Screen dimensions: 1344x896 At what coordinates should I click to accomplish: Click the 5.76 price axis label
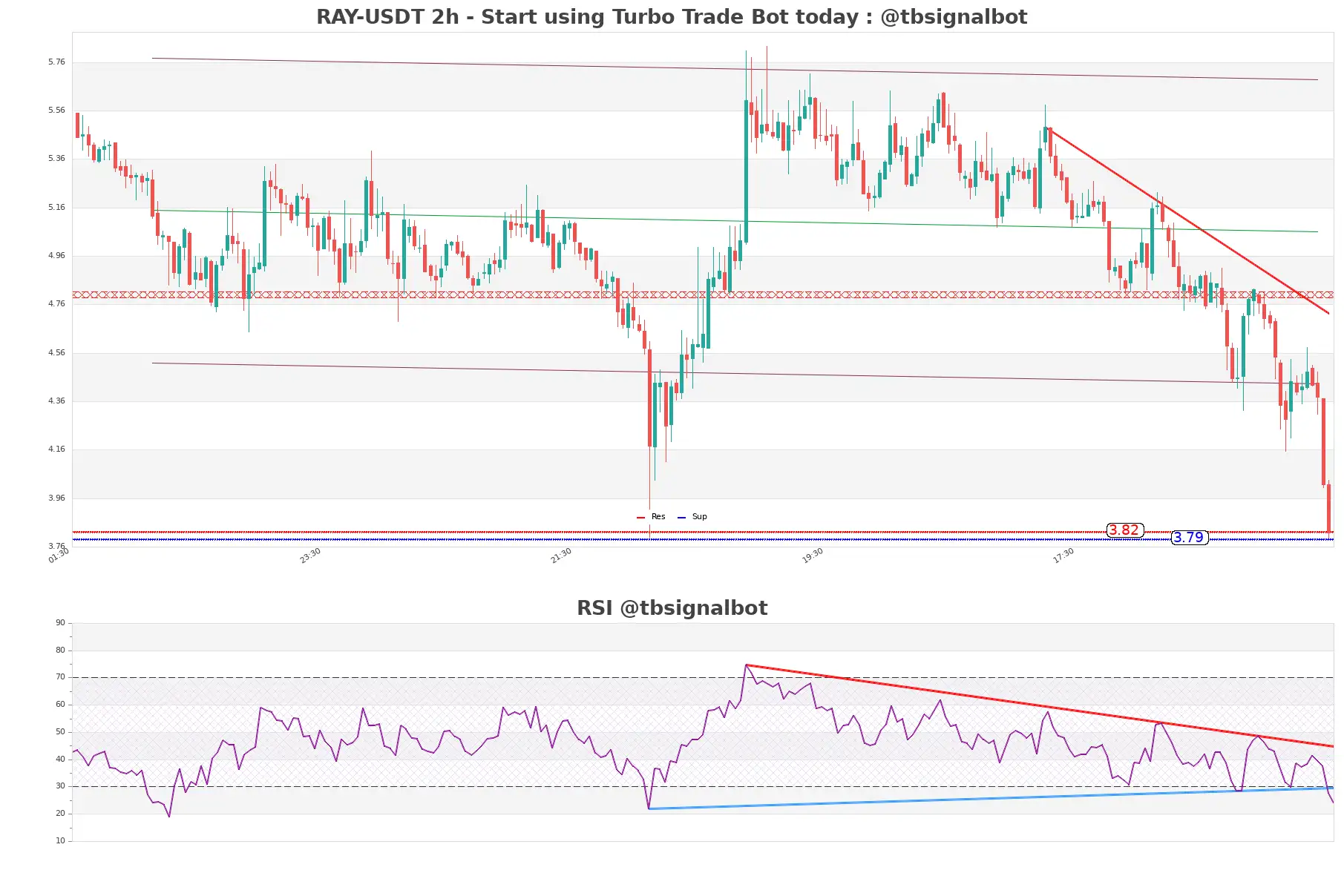[x=56, y=62]
